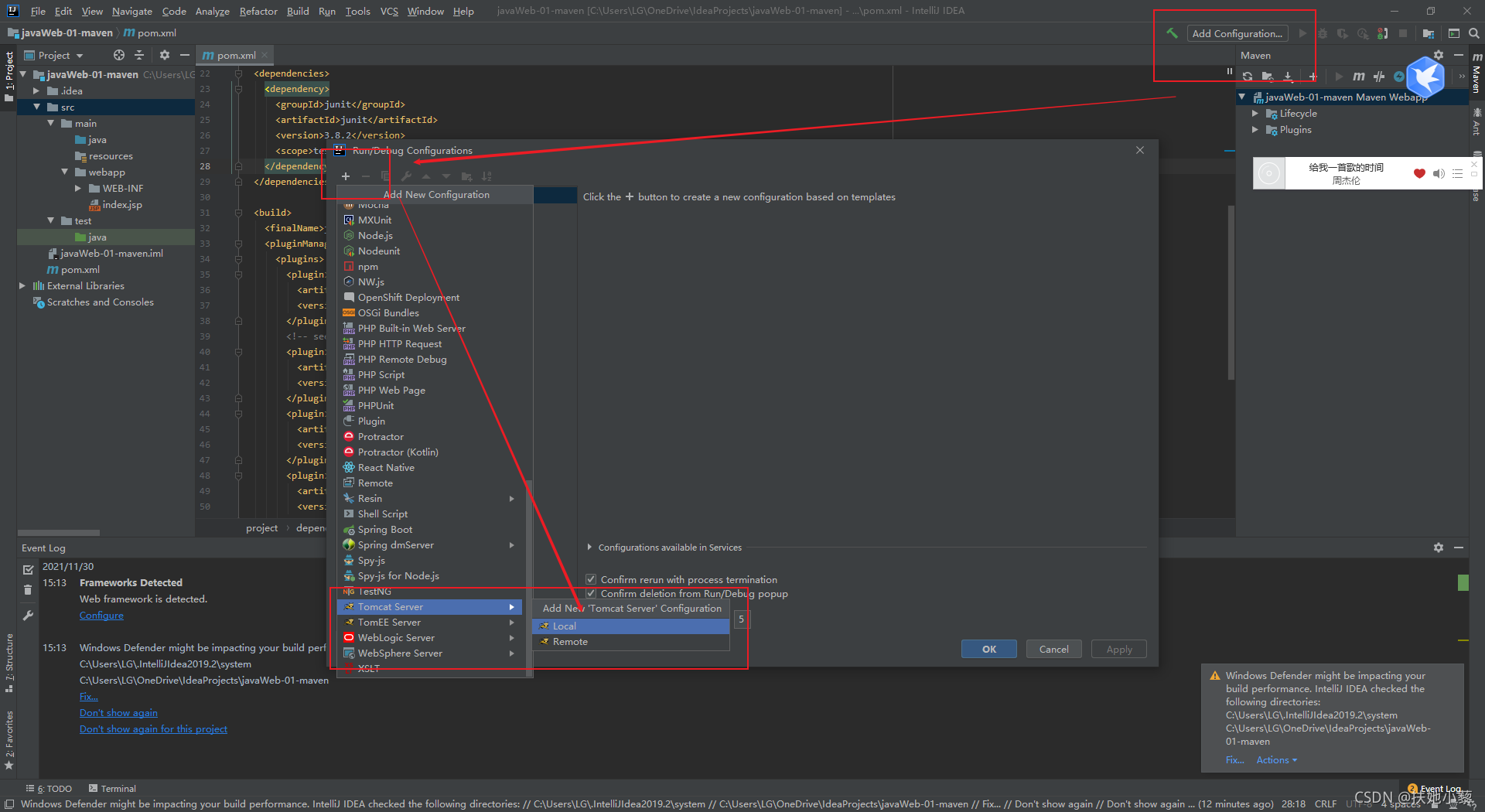Open the Build menu

pos(298,11)
